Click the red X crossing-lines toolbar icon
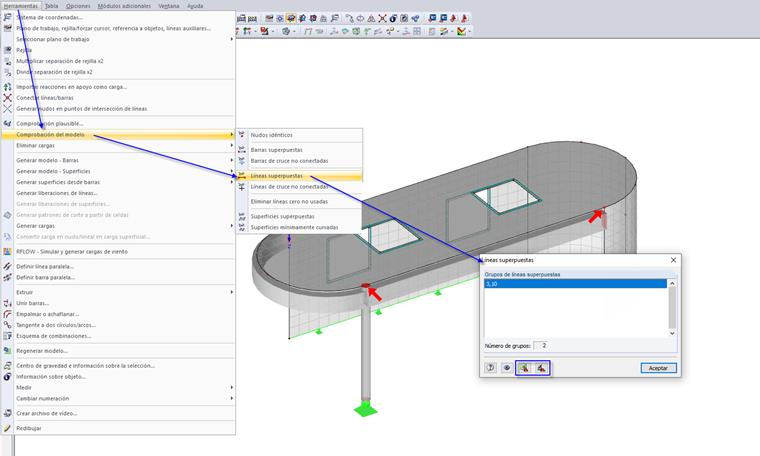 [382, 18]
